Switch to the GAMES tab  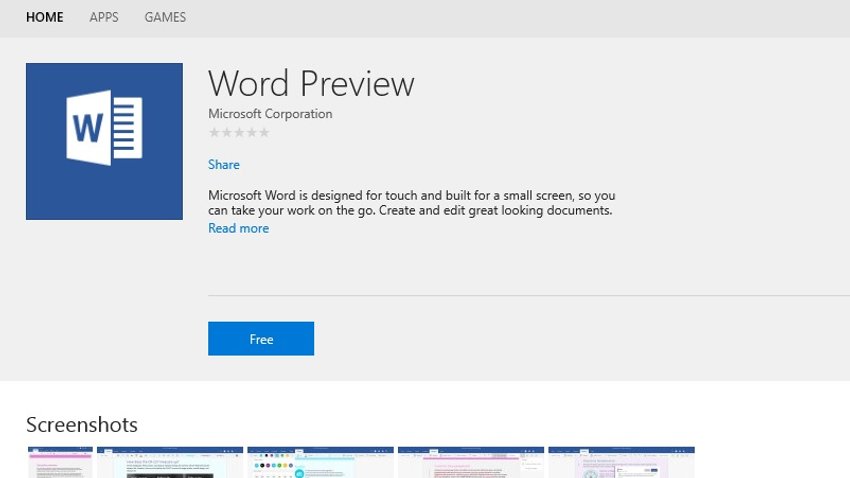pos(165,17)
